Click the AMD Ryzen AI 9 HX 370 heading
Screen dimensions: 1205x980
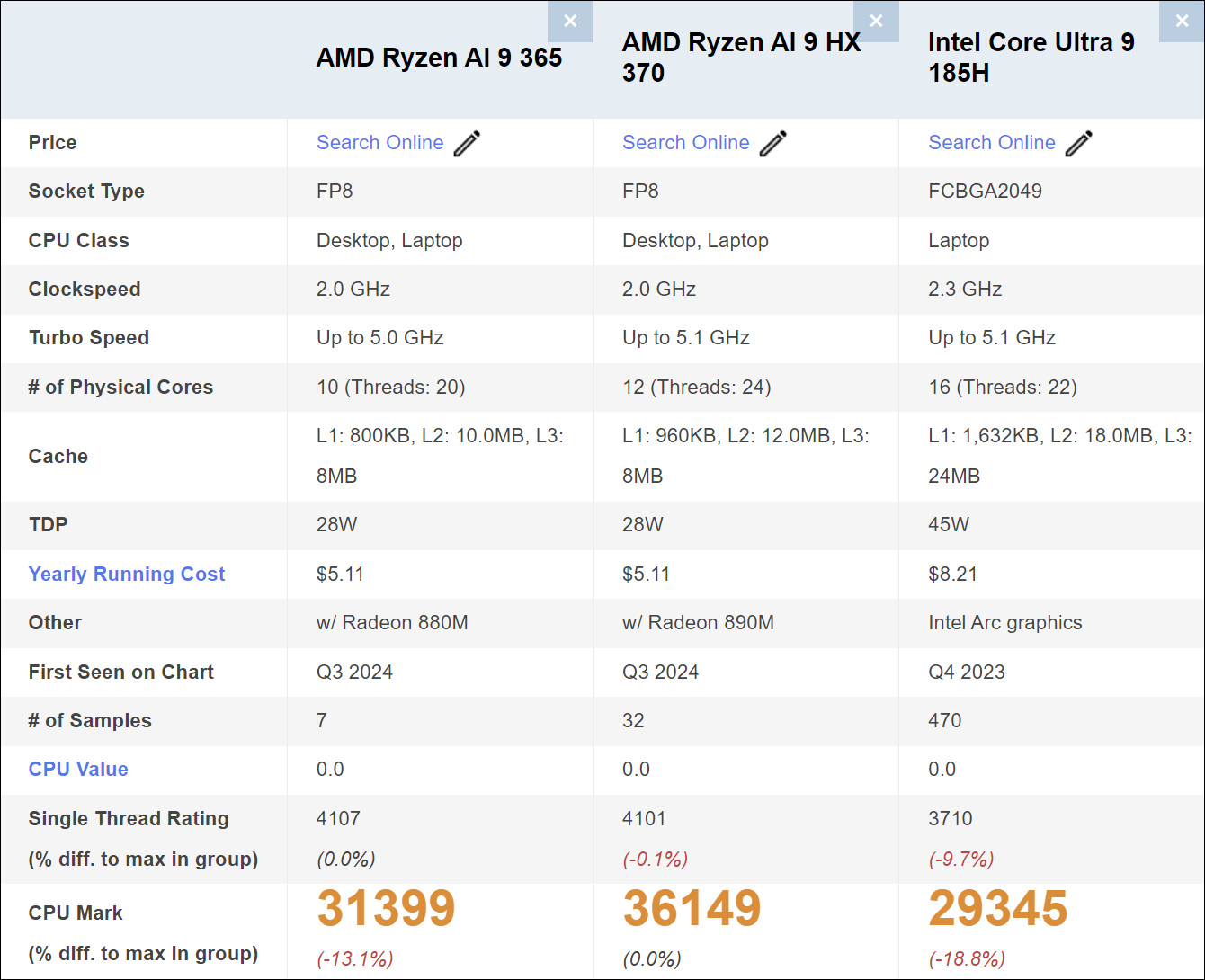741,58
